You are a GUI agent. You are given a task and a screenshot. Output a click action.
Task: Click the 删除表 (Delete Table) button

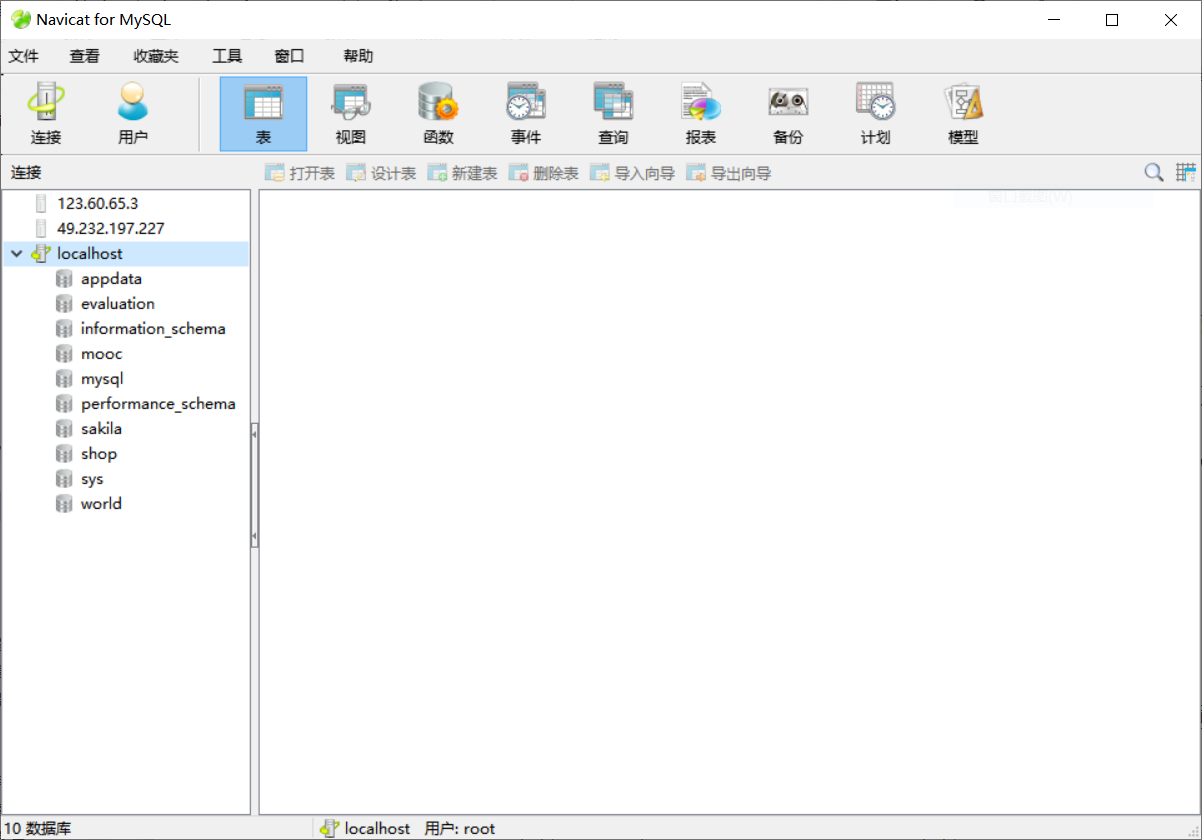click(x=544, y=173)
